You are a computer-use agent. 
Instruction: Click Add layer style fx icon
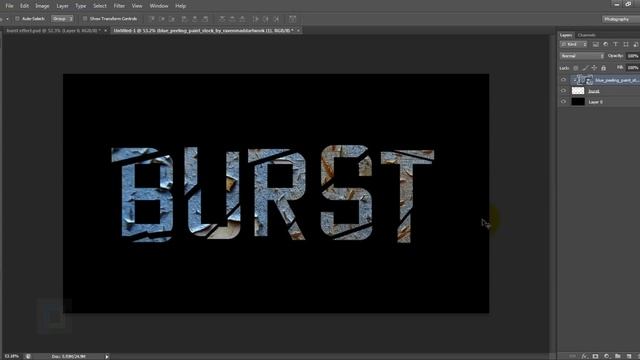584,356
